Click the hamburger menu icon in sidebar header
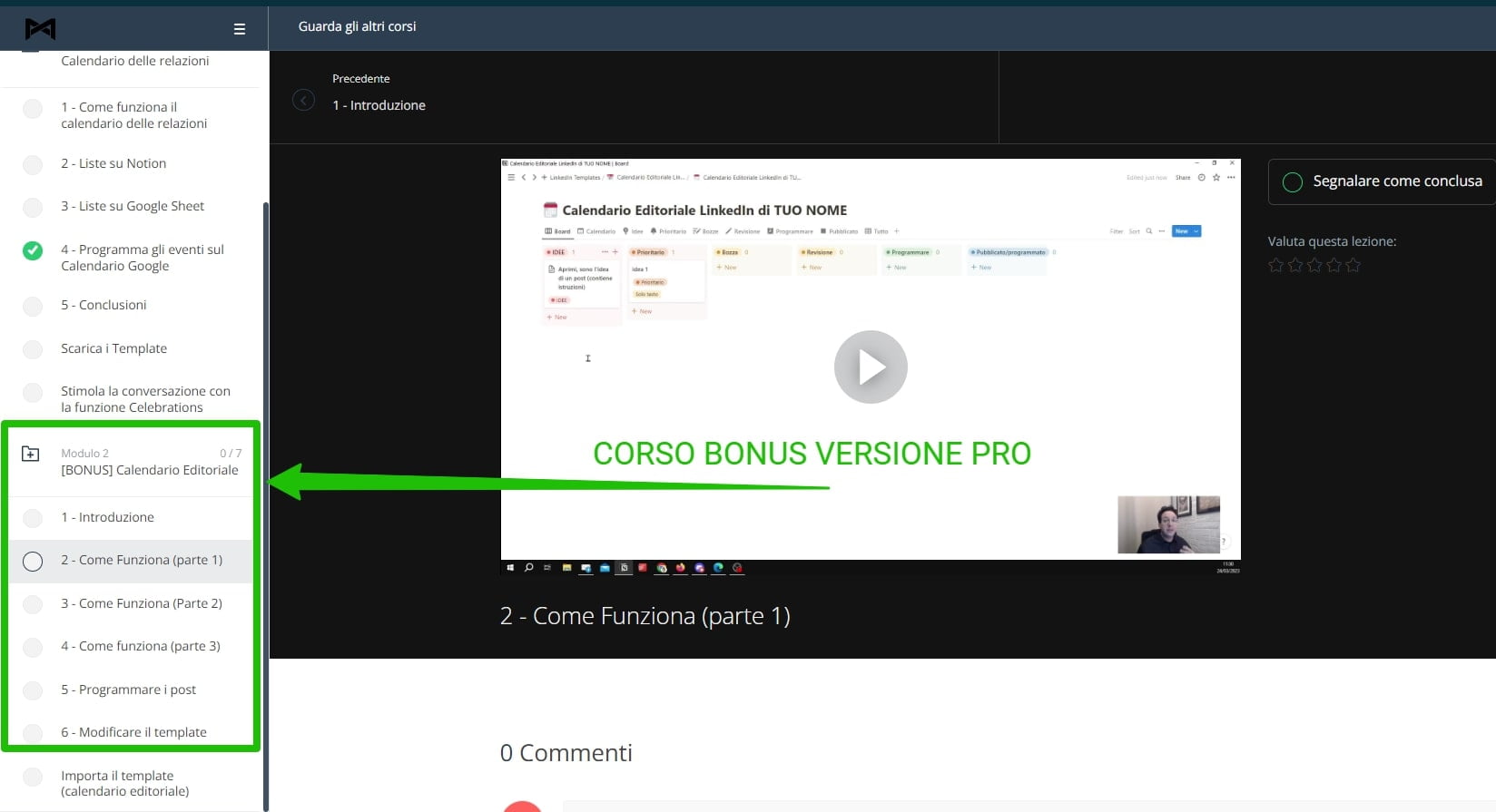This screenshot has width=1496, height=812. click(240, 29)
